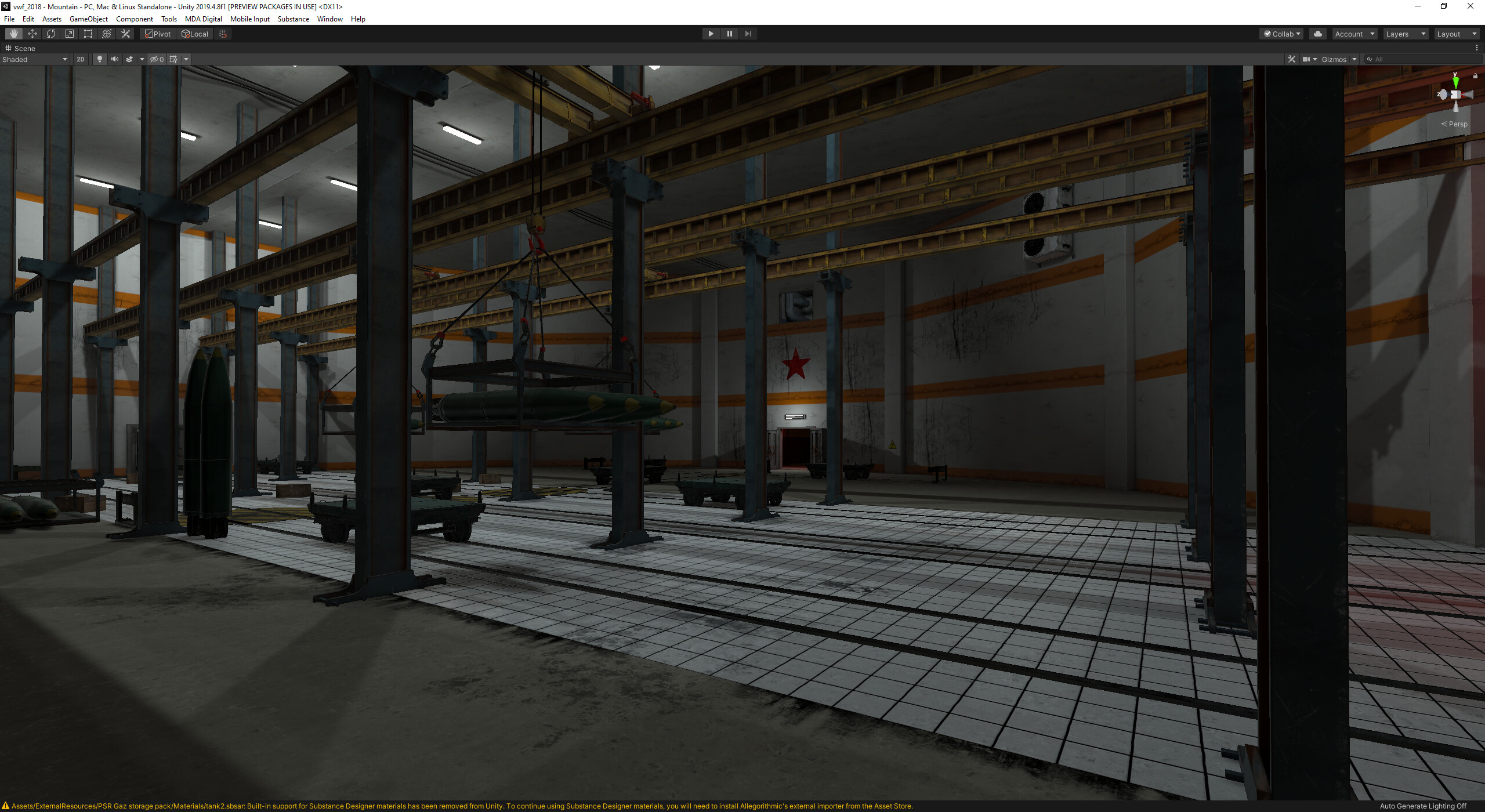Open the Shaded draw mode dropdown
The width and height of the screenshot is (1485, 812).
click(x=35, y=59)
